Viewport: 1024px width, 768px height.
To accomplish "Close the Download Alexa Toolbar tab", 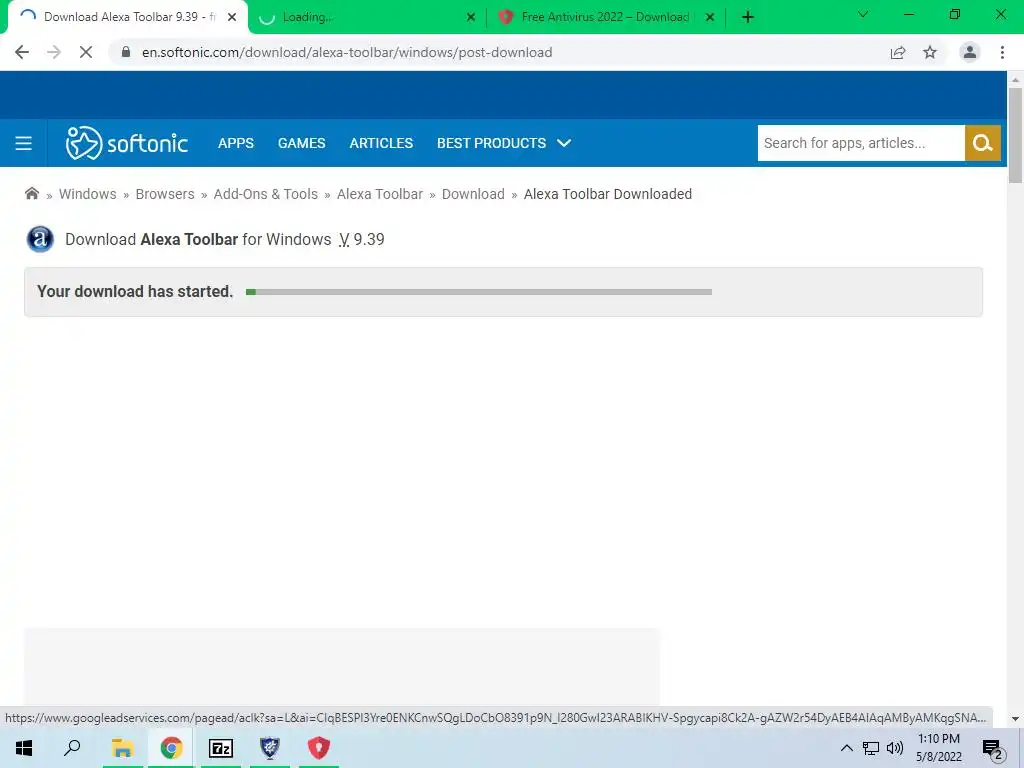I will pyautogui.click(x=232, y=18).
